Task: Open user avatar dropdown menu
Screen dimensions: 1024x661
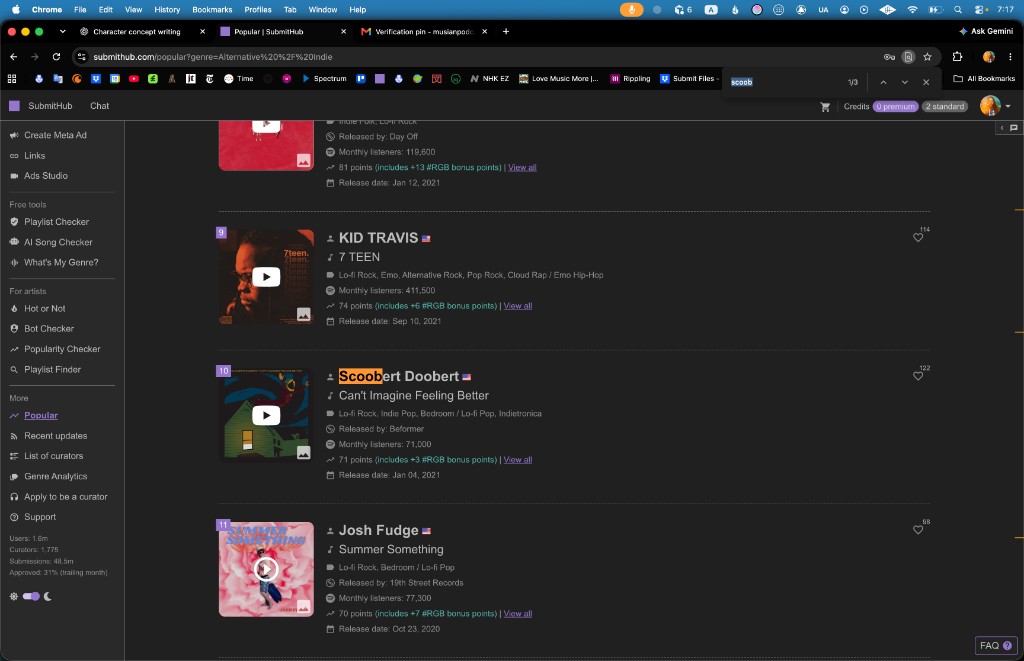Action: (995, 106)
